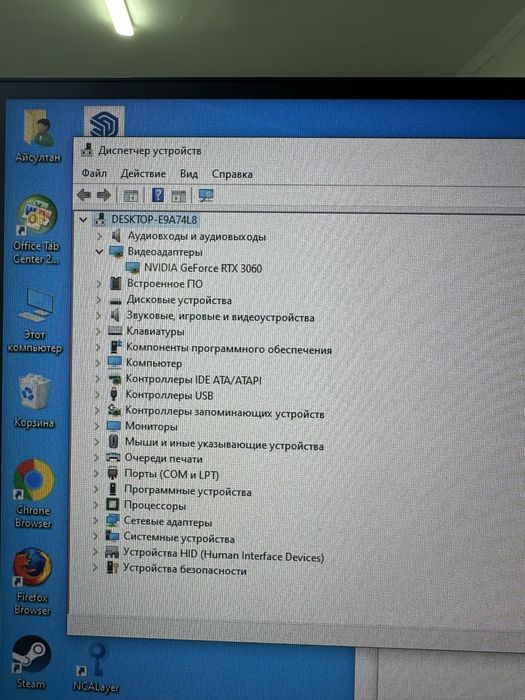Viewport: 525px width, 700px height.
Task: Expand the Процессоры category
Action: [95, 505]
